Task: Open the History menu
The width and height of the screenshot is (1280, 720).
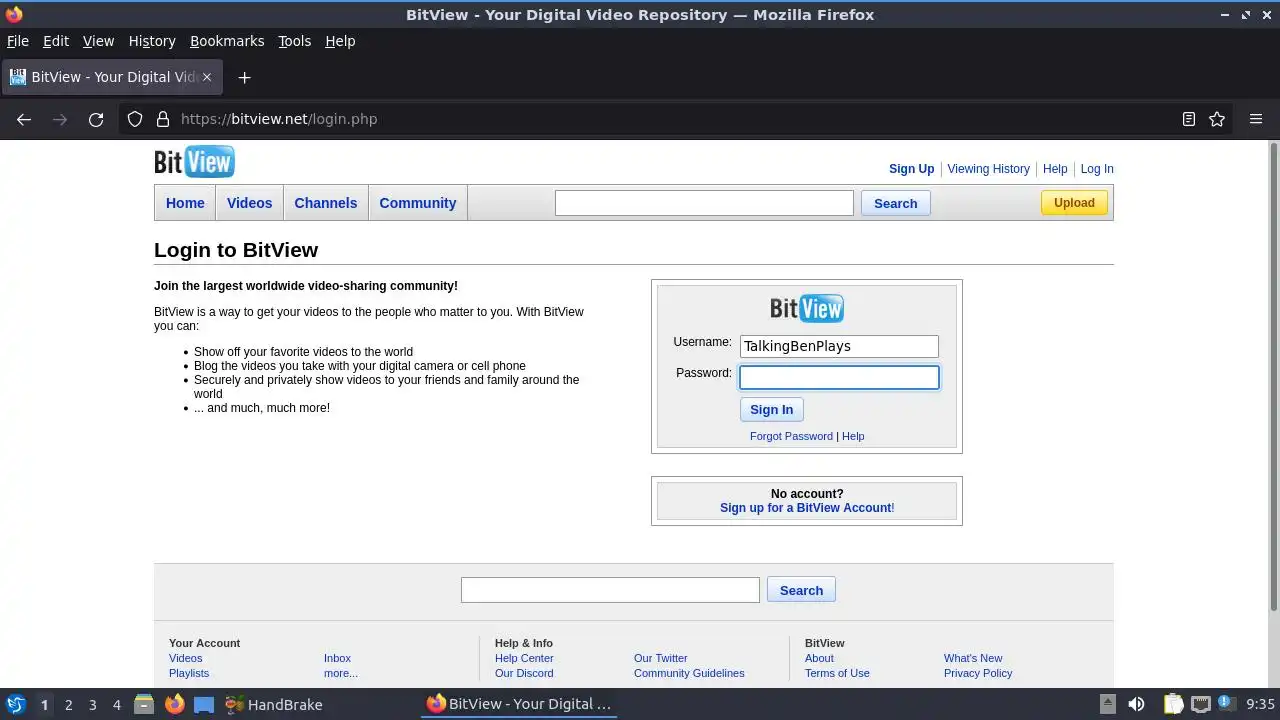Action: 152,41
